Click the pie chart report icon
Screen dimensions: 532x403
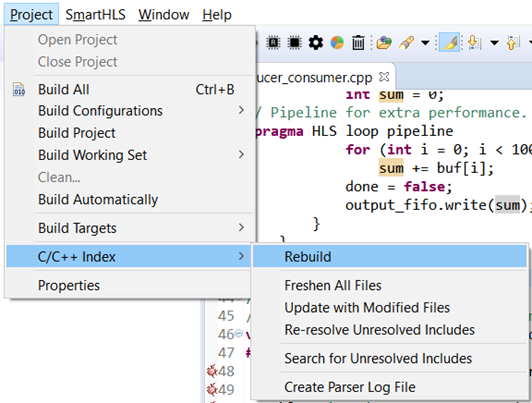pyautogui.click(x=337, y=43)
